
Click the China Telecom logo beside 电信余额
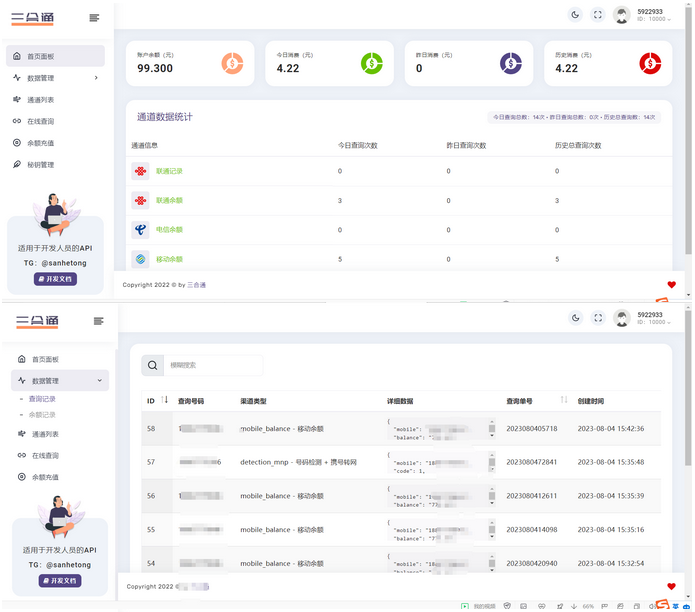pyautogui.click(x=140, y=230)
